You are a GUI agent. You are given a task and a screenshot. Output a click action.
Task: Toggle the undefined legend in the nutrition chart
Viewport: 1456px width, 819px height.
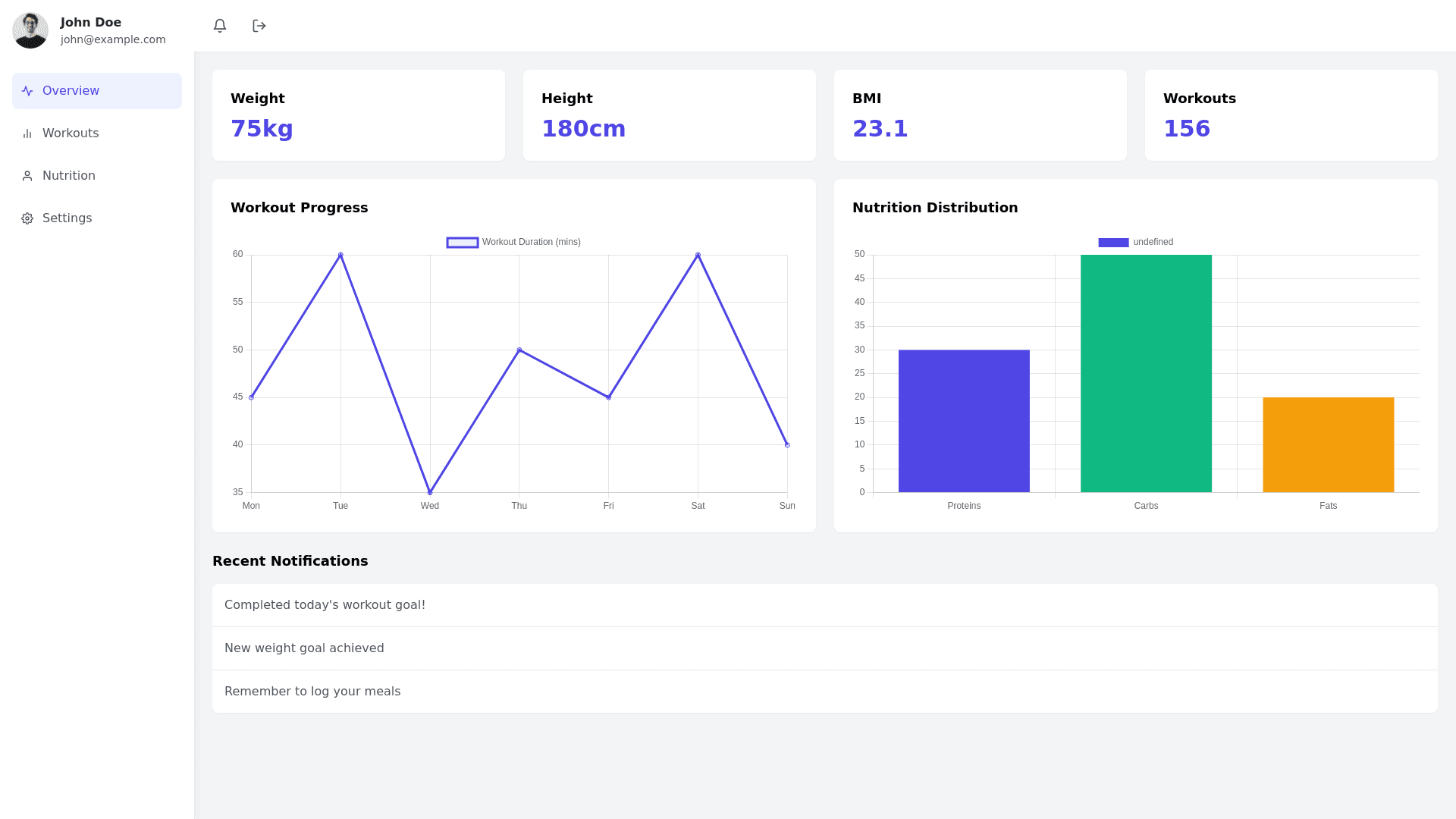1135,242
